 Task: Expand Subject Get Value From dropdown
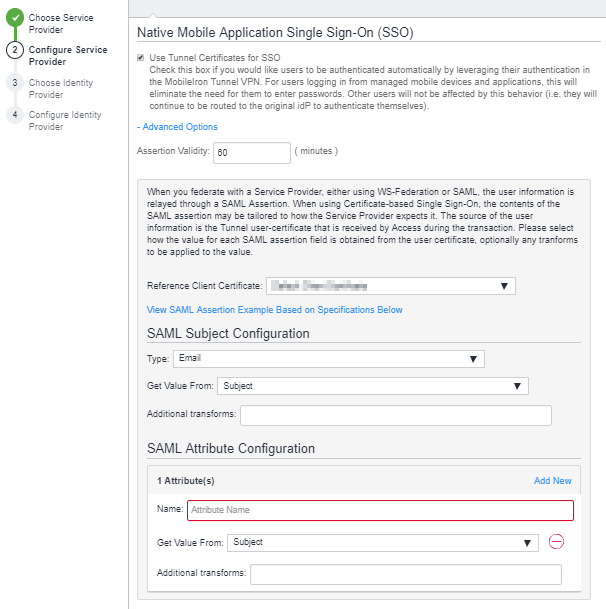[372, 386]
